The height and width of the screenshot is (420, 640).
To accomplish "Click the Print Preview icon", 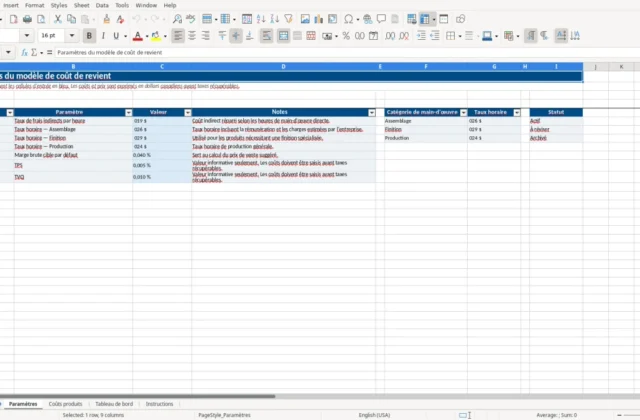I will [x=41, y=19].
